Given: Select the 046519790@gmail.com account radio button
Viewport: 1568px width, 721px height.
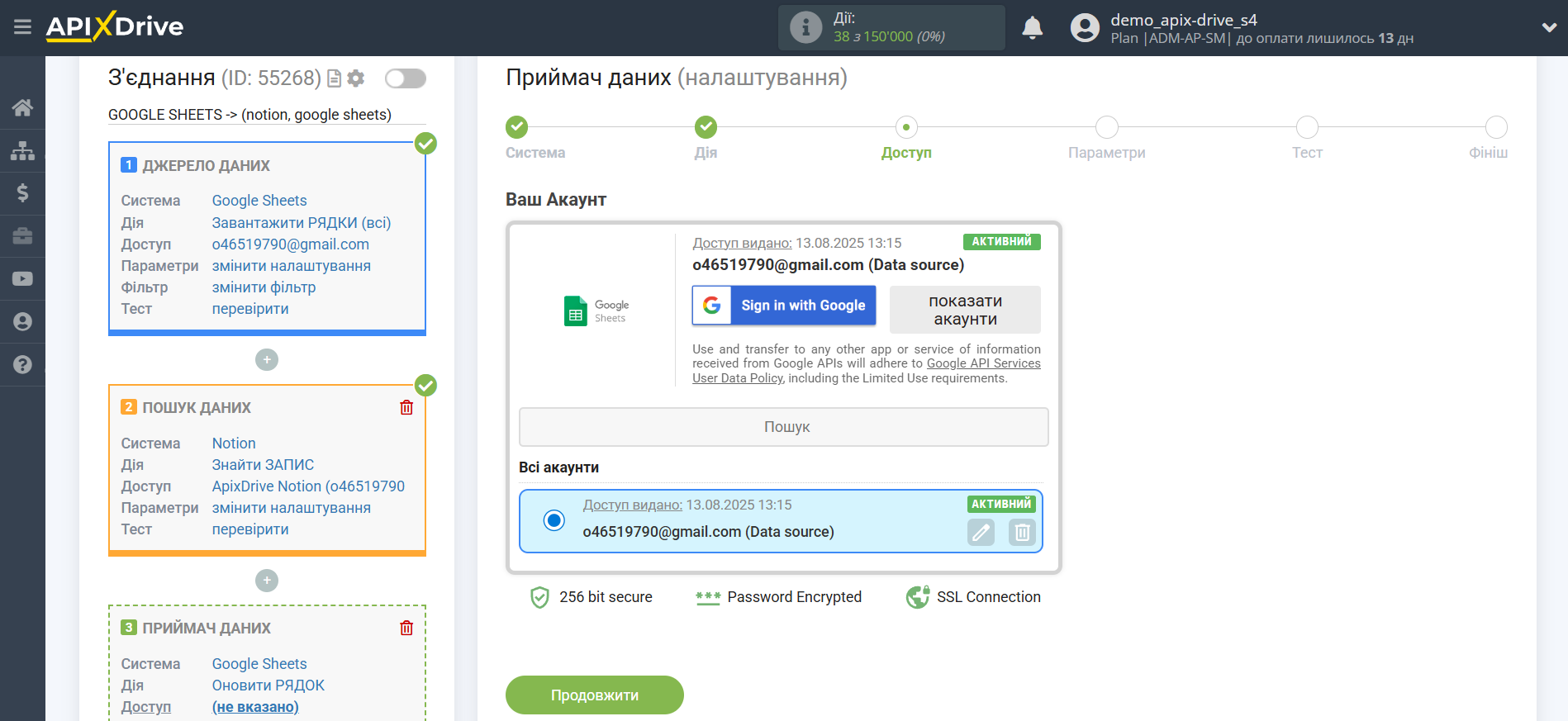Looking at the screenshot, I should 554,520.
